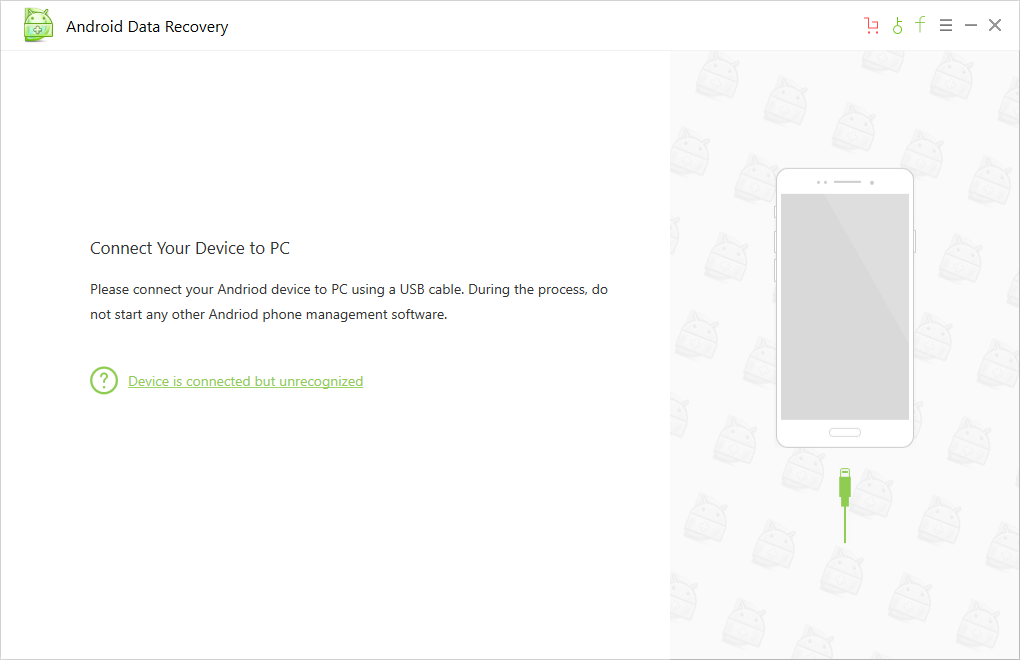Select the minimize icon in the title bar

pos(970,24)
